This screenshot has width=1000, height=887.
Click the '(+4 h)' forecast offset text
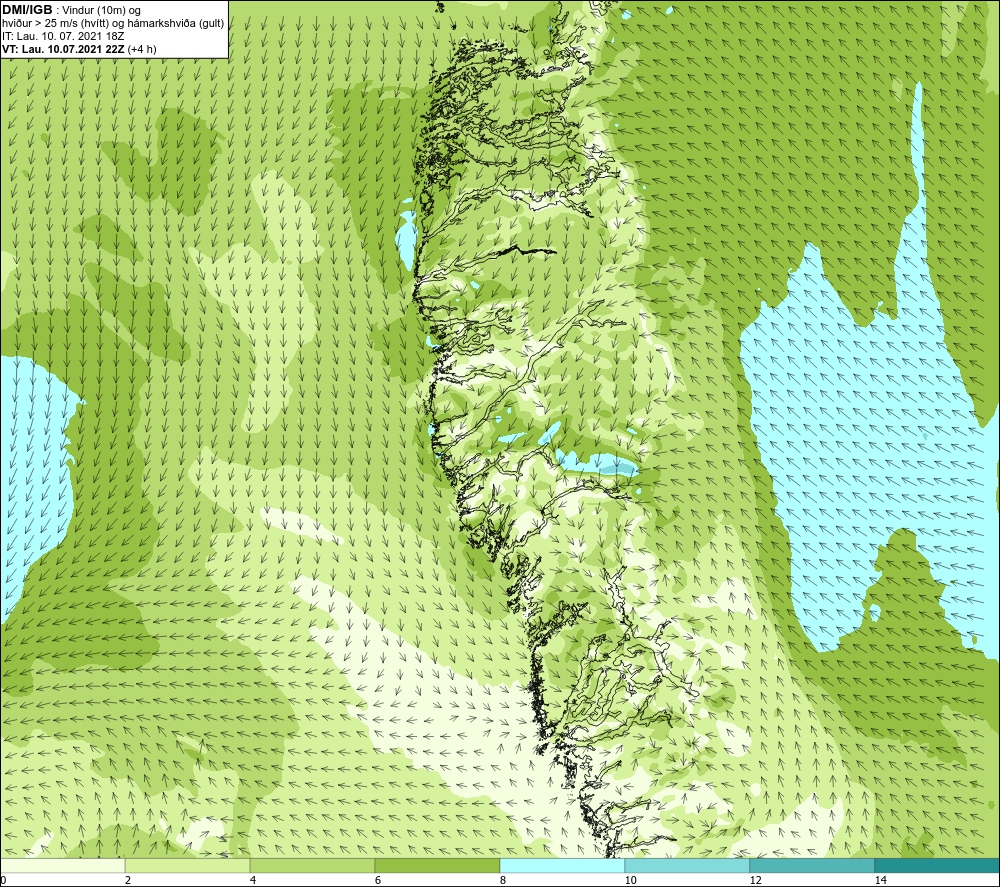pyautogui.click(x=142, y=49)
